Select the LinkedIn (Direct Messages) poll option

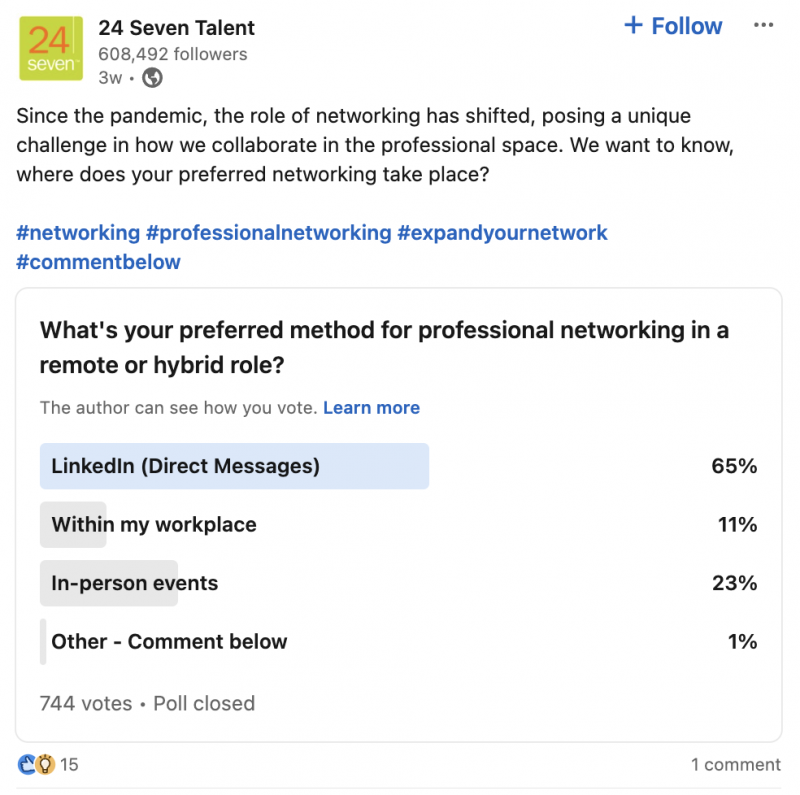click(398, 466)
